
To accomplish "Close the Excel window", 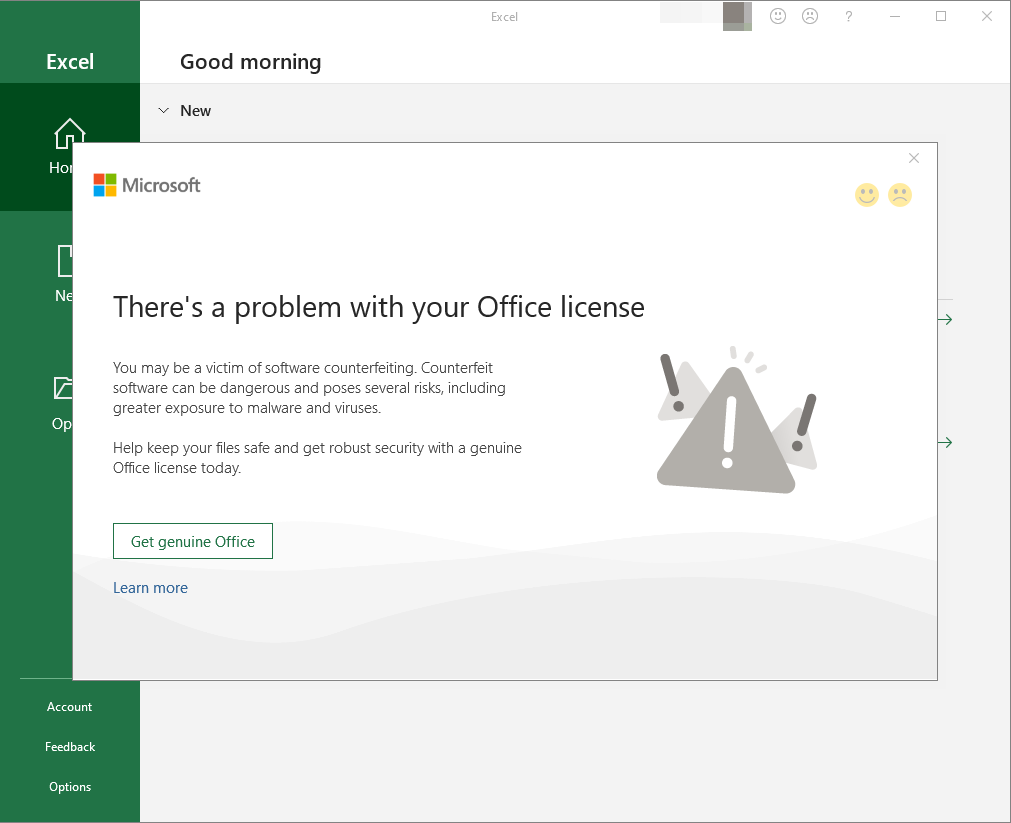I will point(986,16).
